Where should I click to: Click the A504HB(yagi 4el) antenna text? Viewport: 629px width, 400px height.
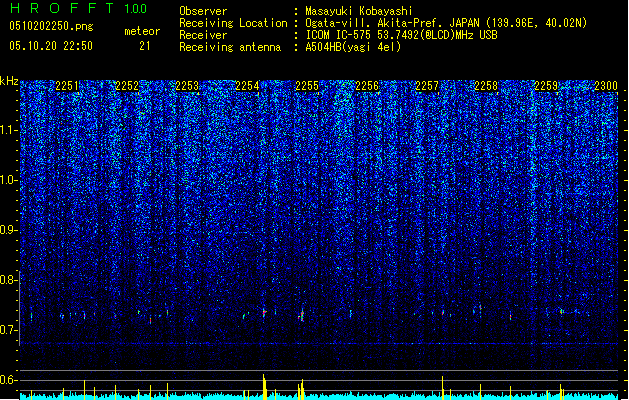pos(353,47)
